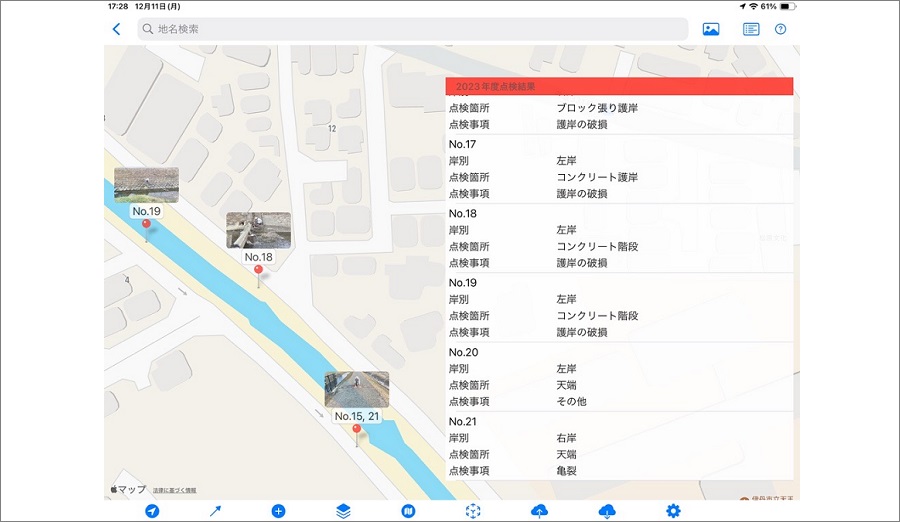Tap the map type icon
The width and height of the screenshot is (900, 522).
408,511
